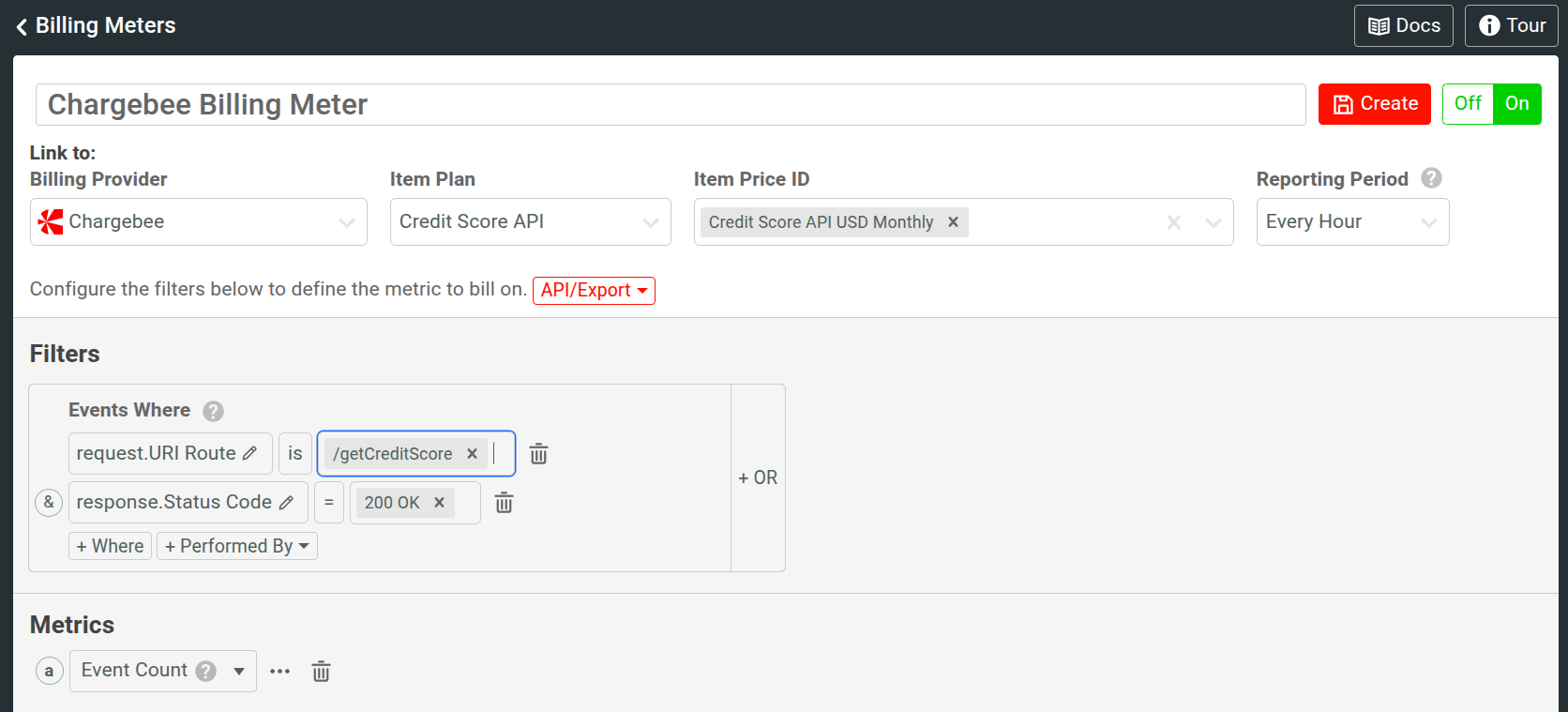Switch the meter Off
Viewport: 1568px width, 712px height.
1468,103
